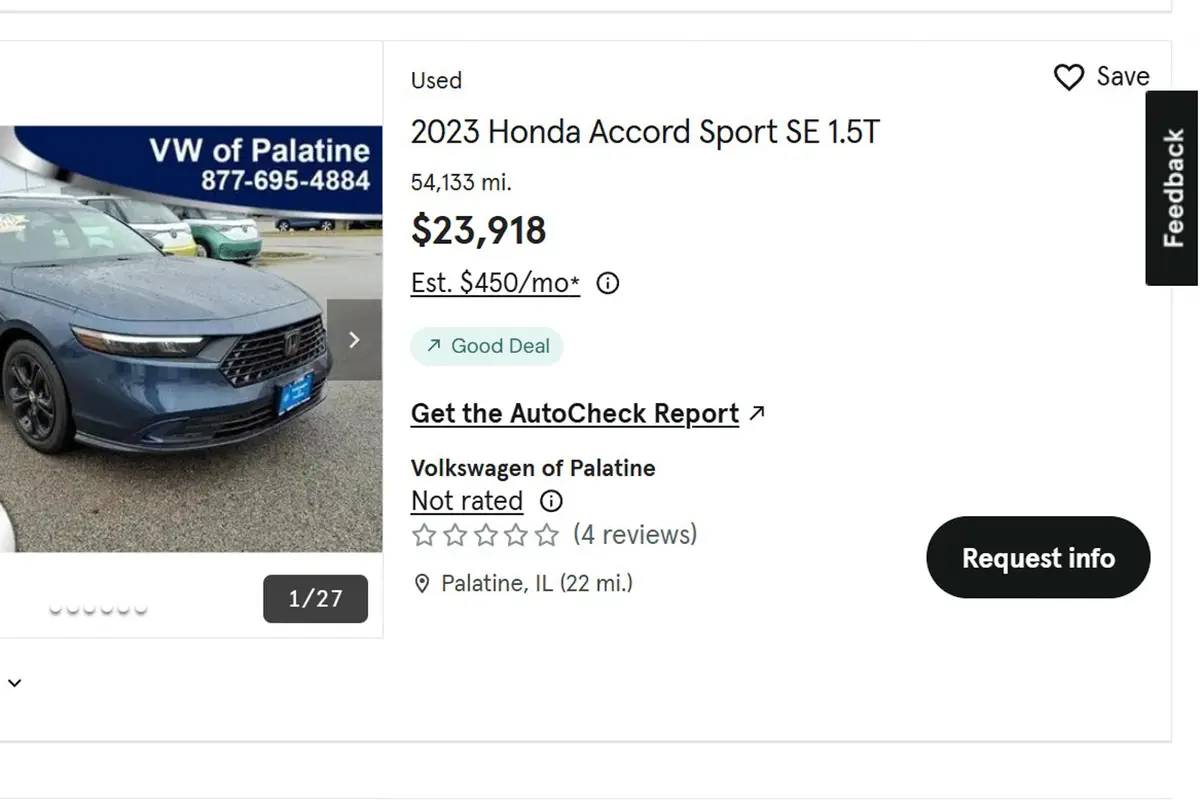This screenshot has width=1200, height=800.
Task: Open the Feedback tab on the right edge
Action: pos(1170,186)
